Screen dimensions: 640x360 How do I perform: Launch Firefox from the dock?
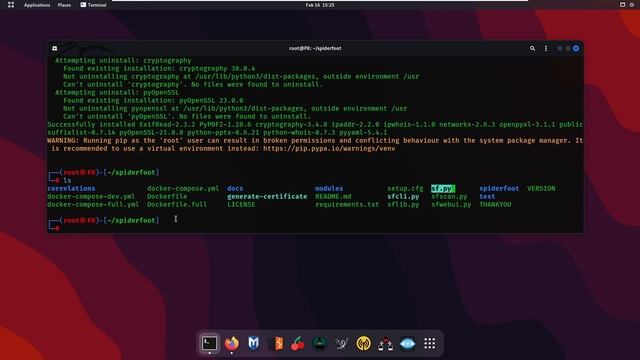pos(231,343)
